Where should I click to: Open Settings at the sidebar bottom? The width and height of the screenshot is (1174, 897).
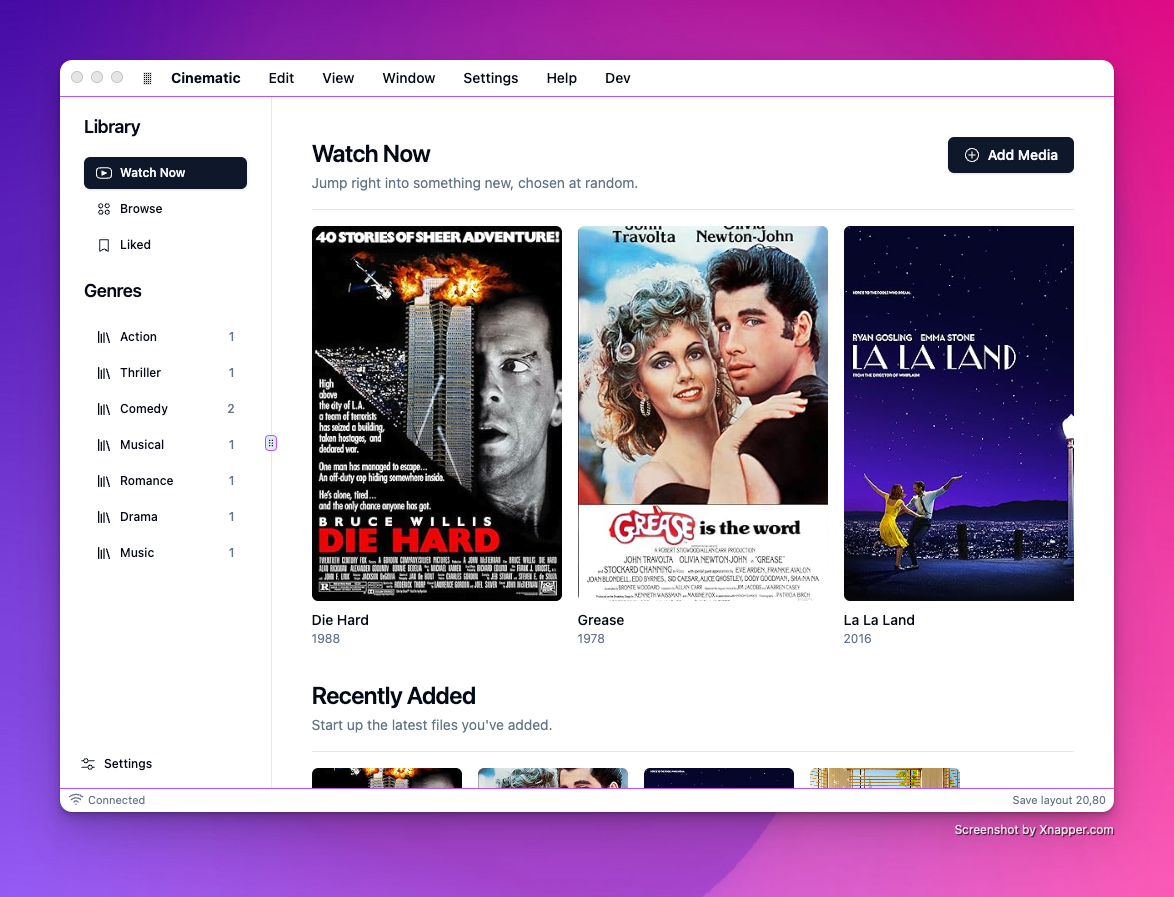point(117,764)
